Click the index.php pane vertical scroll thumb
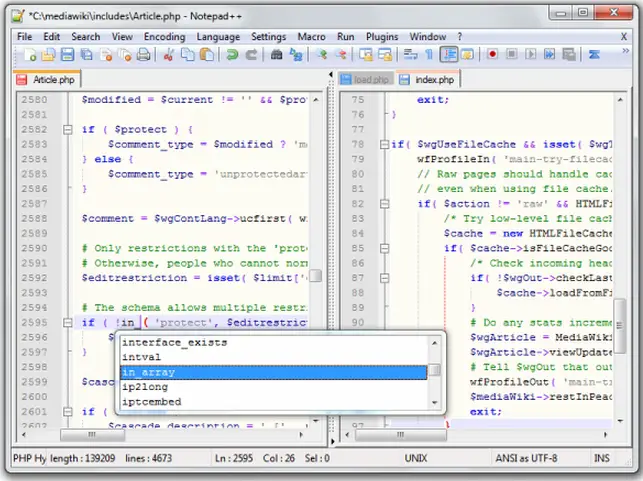The width and height of the screenshot is (643, 481). [620, 326]
